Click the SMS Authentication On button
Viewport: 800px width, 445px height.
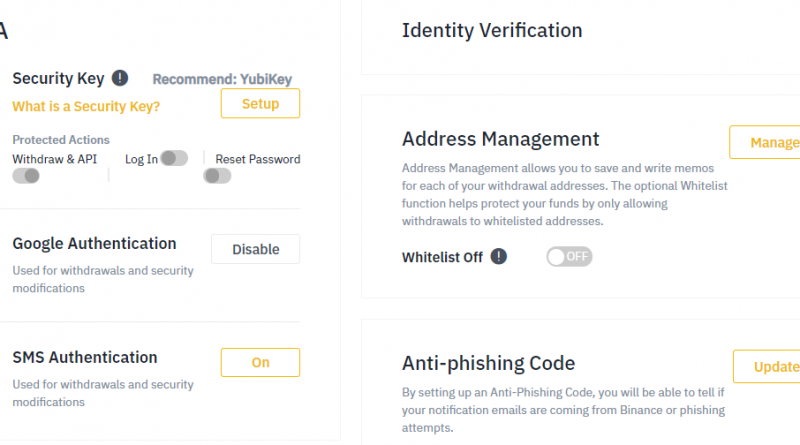pyautogui.click(x=260, y=362)
